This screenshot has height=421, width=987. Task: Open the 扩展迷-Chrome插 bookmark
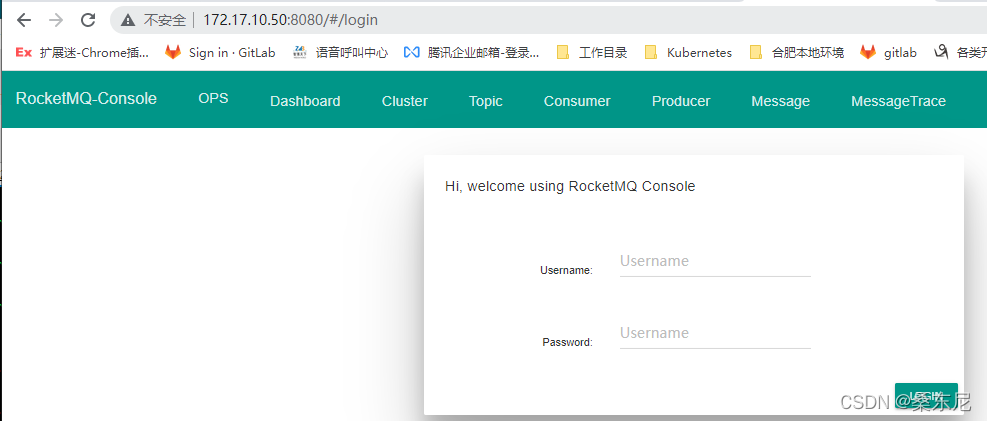[82, 53]
